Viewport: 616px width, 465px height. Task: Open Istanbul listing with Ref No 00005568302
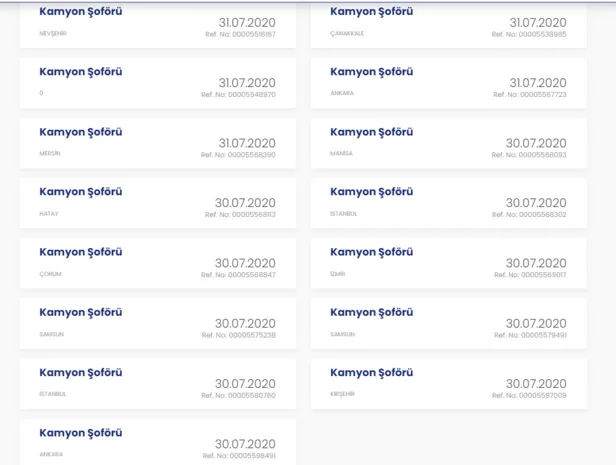(371, 192)
